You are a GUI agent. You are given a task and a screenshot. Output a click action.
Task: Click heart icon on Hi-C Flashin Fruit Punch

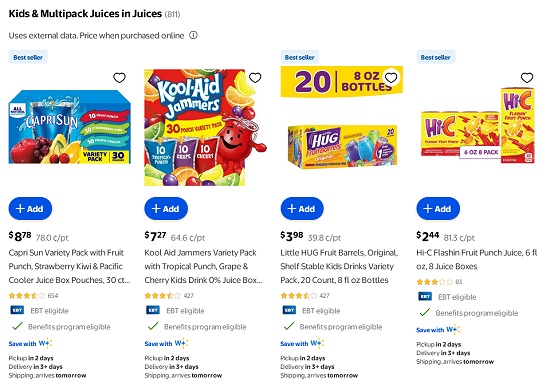click(x=527, y=77)
